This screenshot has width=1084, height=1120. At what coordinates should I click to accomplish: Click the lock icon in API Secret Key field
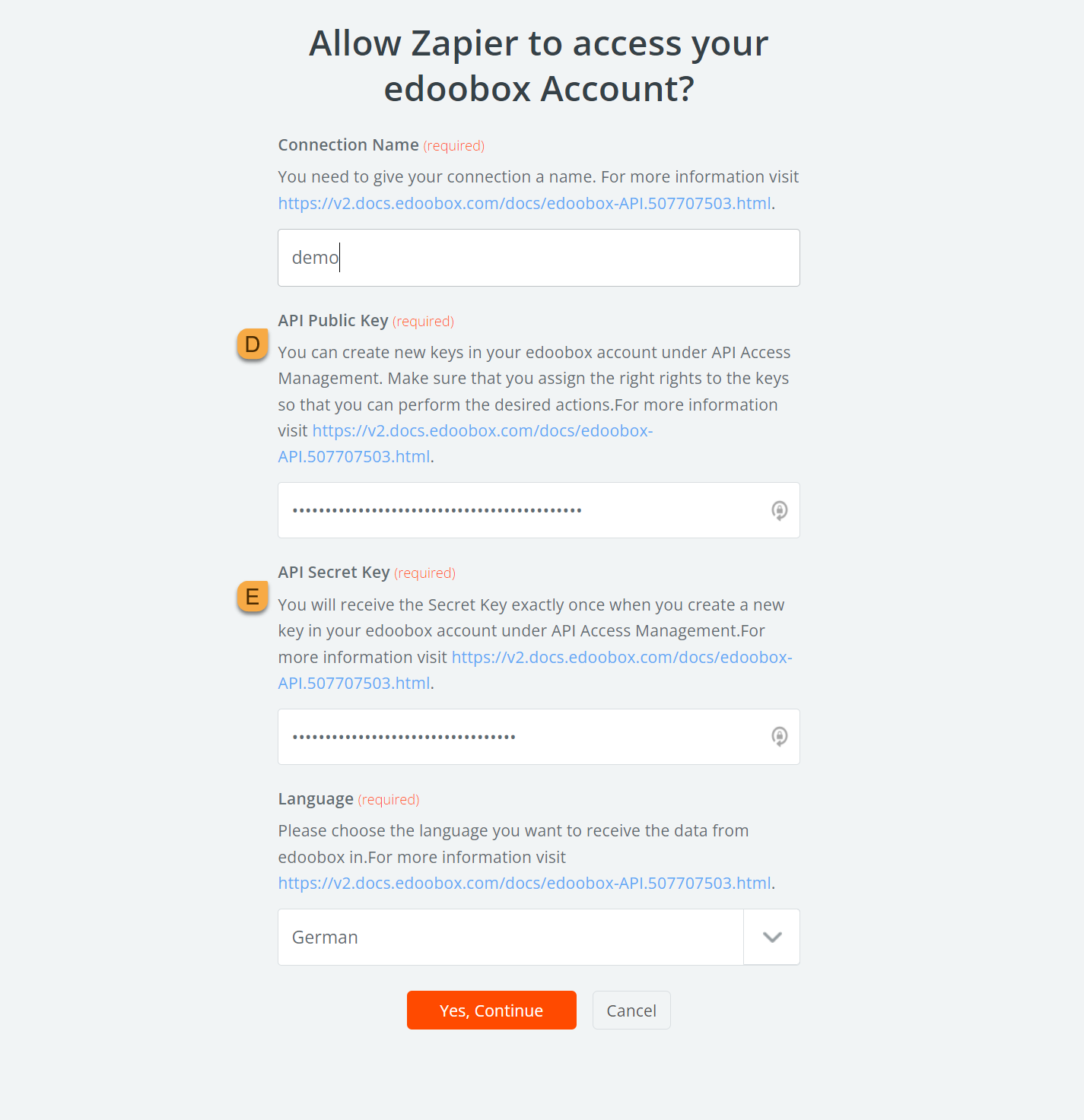779,736
